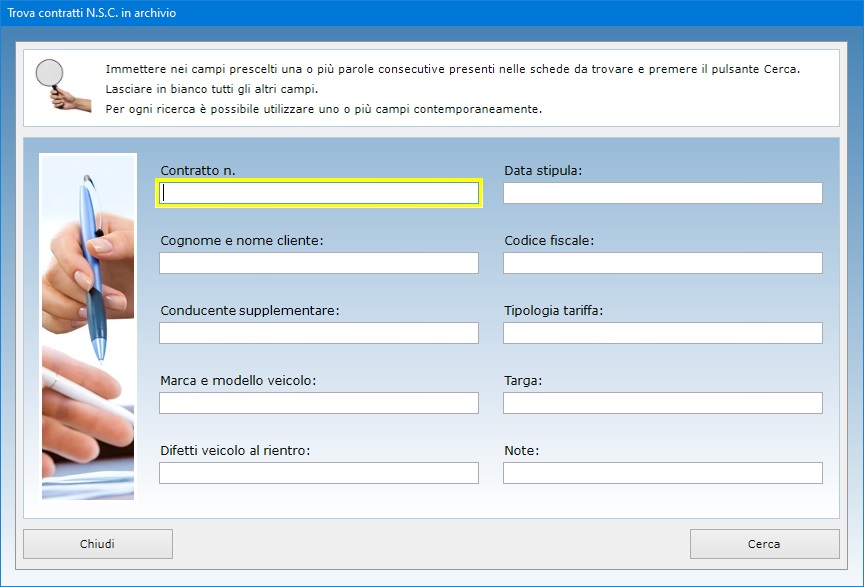Click the "Codice fiscale:" label text

549,241
